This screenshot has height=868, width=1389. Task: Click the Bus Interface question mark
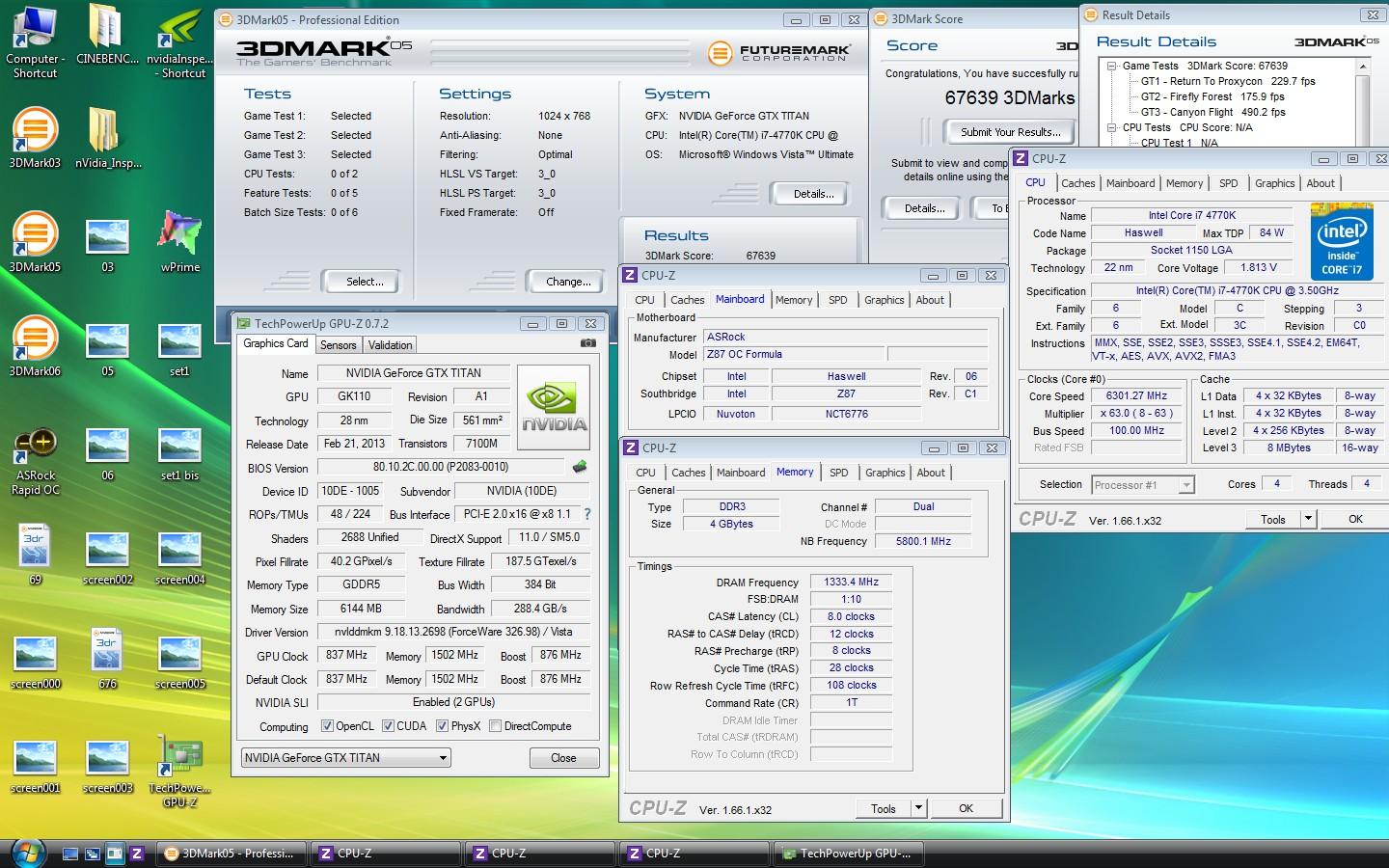point(587,515)
